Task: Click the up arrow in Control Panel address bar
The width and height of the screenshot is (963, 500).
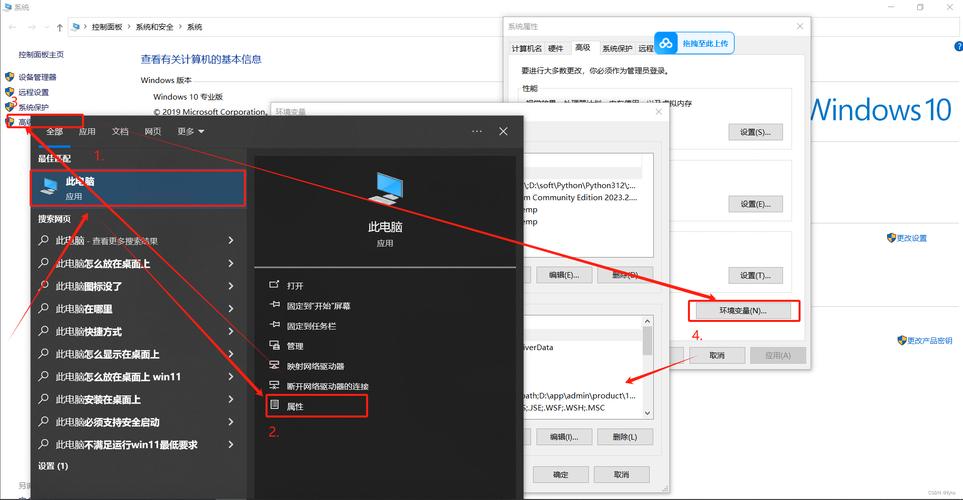Action: (60, 27)
